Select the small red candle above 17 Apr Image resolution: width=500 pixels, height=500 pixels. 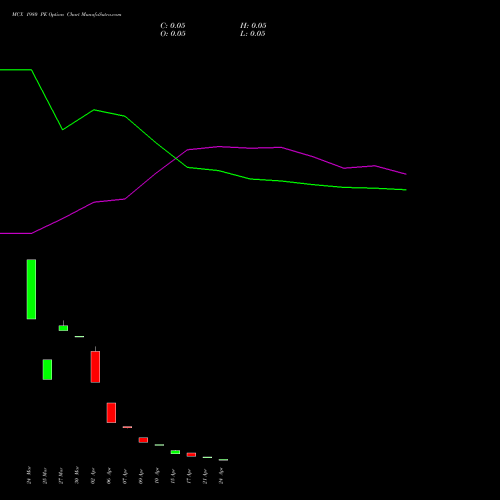[x=191, y=455]
